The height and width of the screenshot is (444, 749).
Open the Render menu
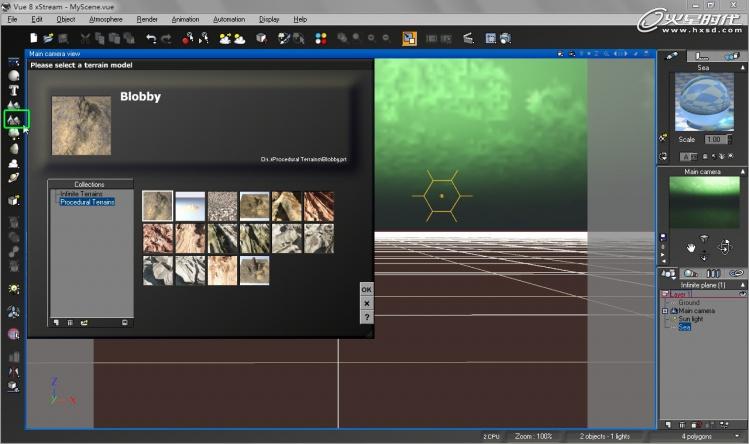pyautogui.click(x=147, y=20)
